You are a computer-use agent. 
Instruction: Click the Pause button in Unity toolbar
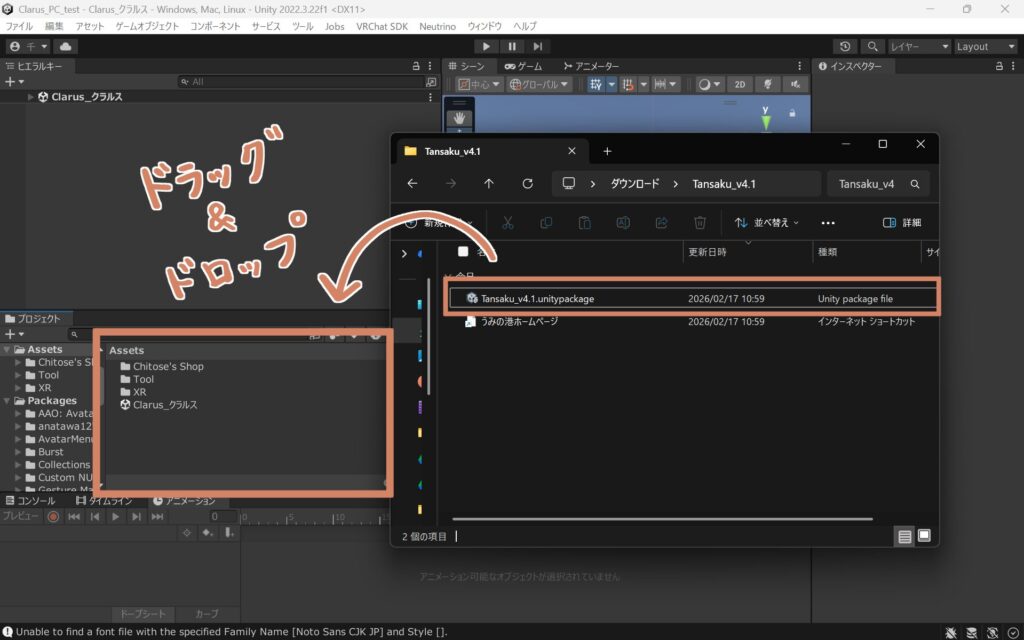[x=512, y=46]
